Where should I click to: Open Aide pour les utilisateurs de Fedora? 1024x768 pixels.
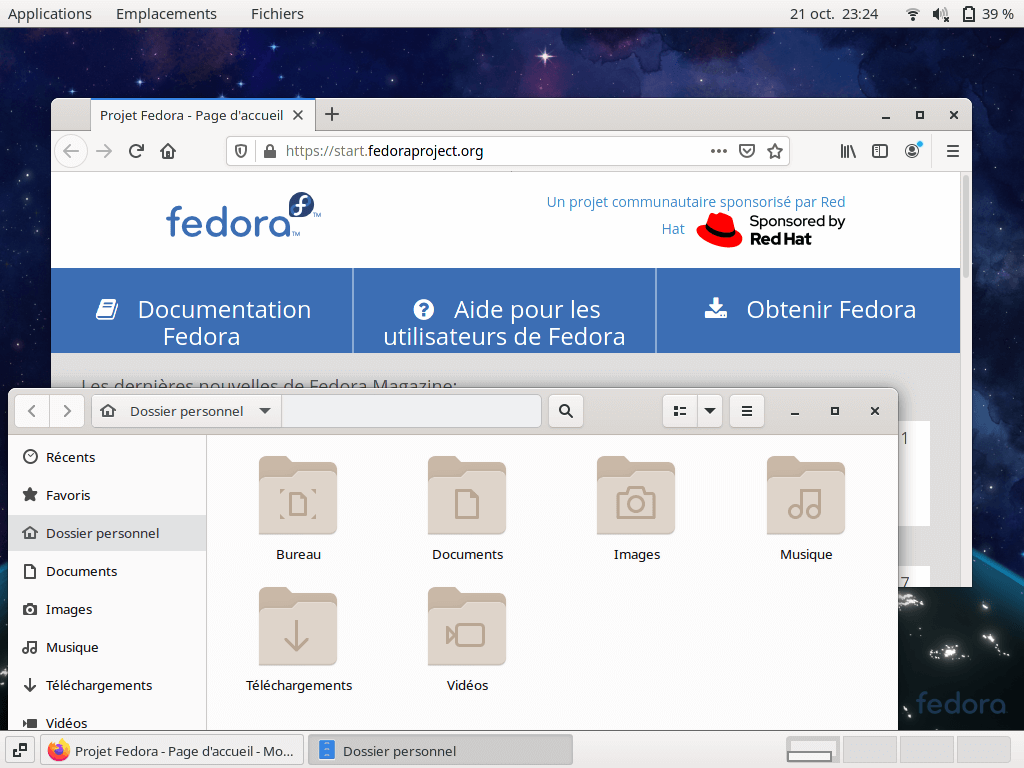coord(504,311)
